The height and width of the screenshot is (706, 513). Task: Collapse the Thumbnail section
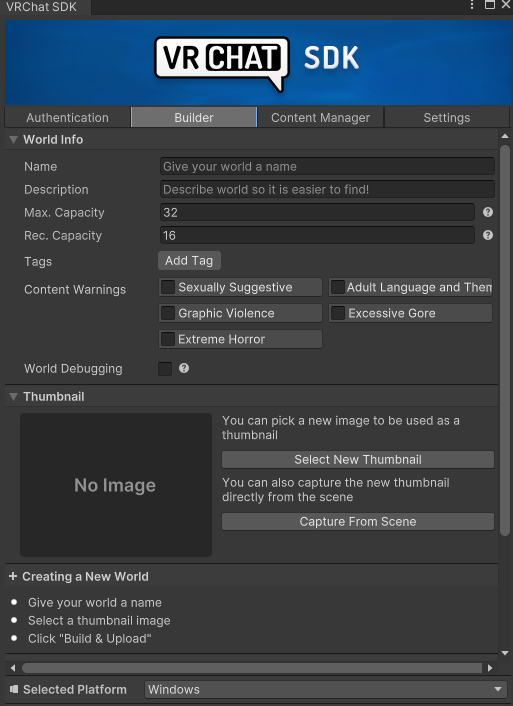(14, 397)
